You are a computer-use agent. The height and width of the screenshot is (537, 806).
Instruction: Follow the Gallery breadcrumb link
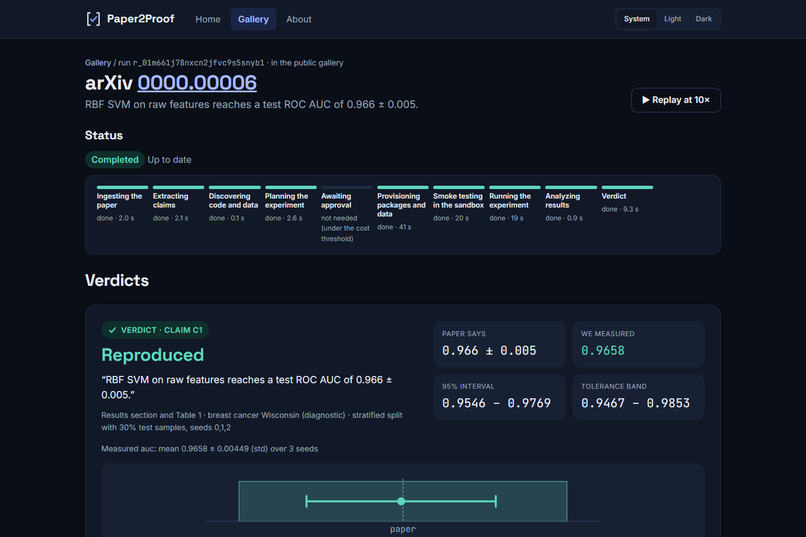[x=98, y=63]
